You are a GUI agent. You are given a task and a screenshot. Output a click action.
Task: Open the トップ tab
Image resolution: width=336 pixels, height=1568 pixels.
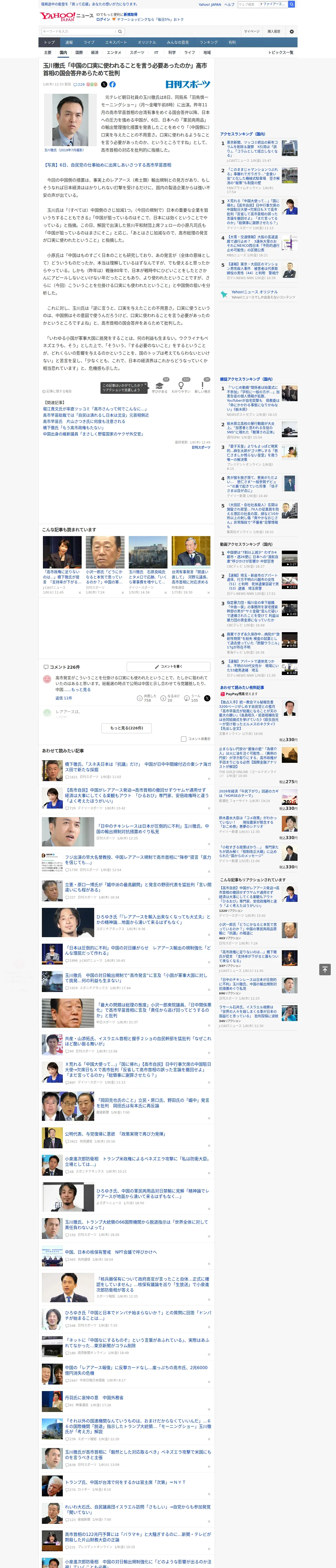point(49,43)
